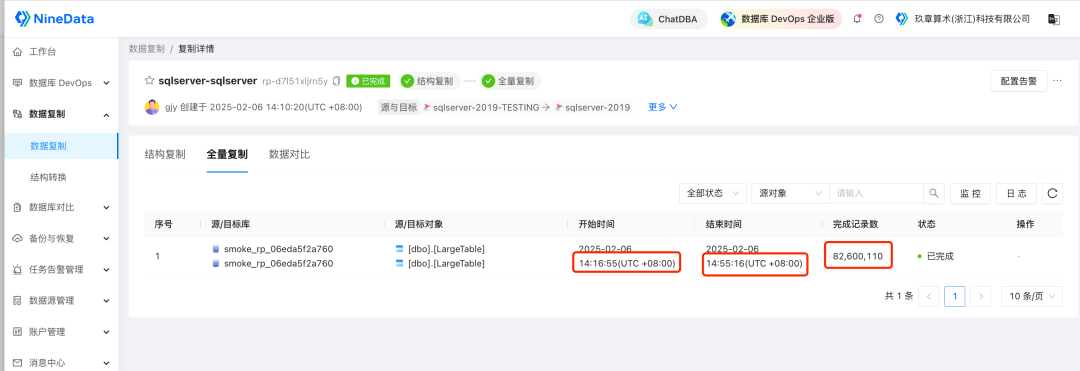
Task: Click the search magnifier icon
Action: point(933,193)
